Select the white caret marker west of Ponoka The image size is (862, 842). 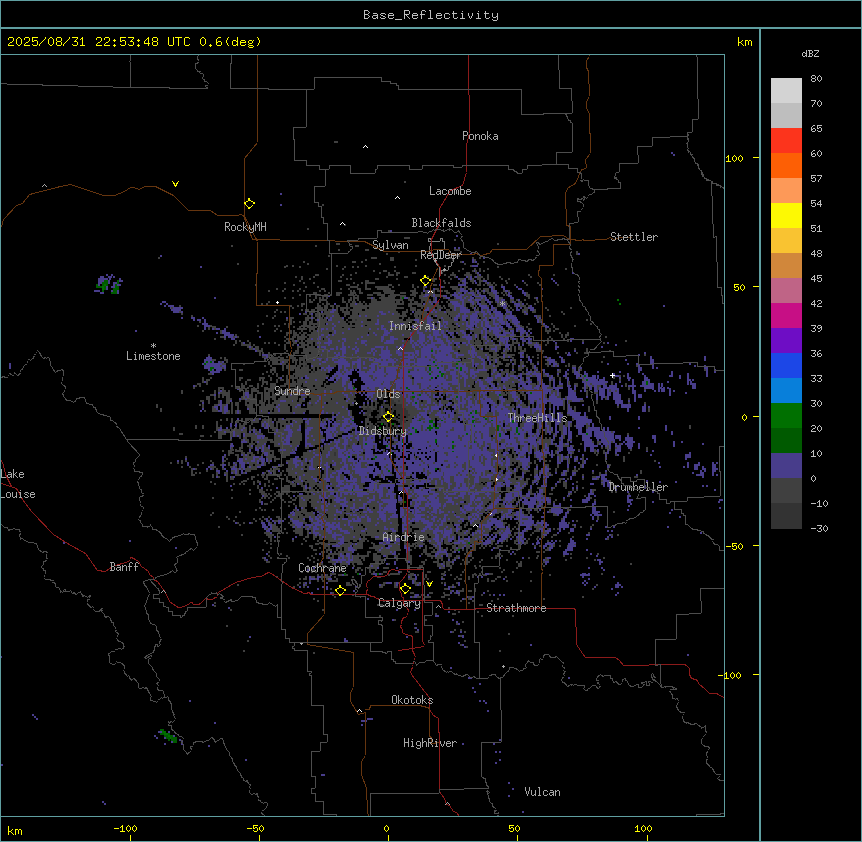366,147
